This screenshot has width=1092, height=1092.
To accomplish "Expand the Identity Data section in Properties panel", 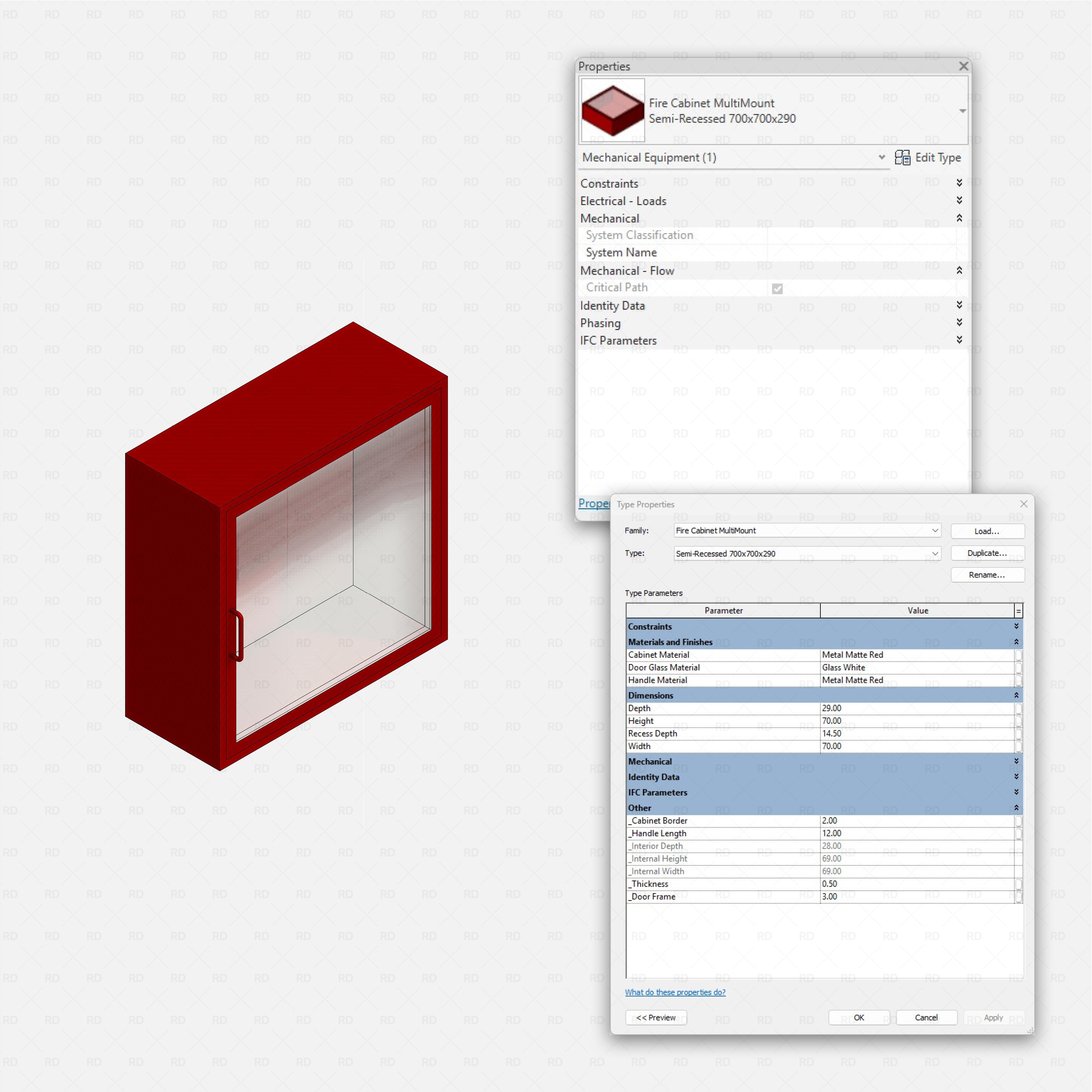I will point(959,305).
